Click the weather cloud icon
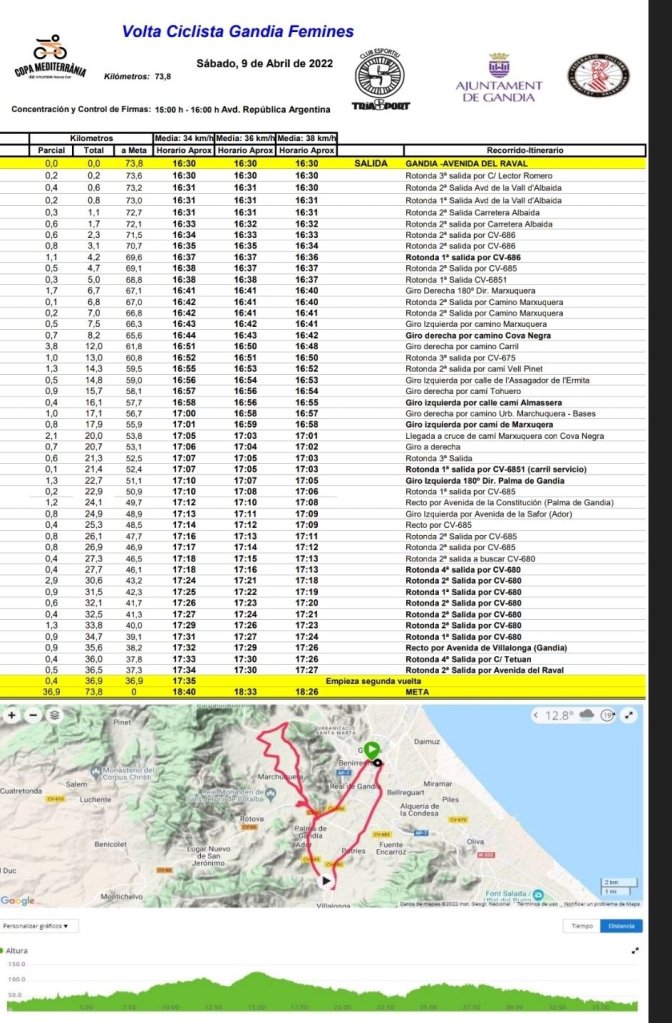Image resolution: width=672 pixels, height=1023 pixels. (x=586, y=716)
